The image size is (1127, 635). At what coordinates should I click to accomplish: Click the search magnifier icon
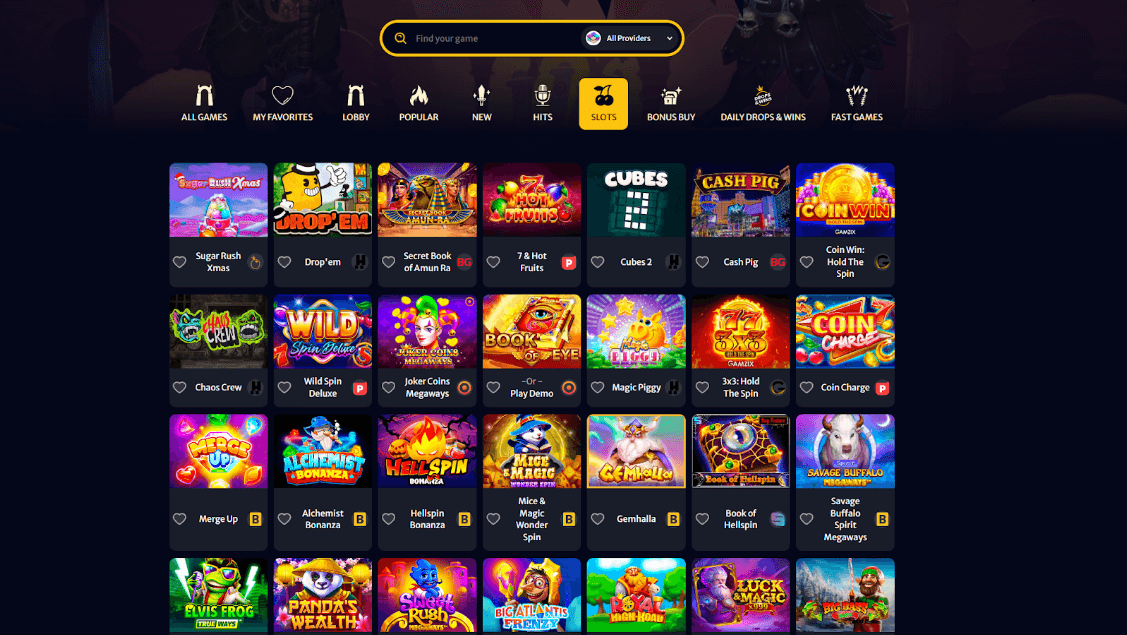point(400,38)
